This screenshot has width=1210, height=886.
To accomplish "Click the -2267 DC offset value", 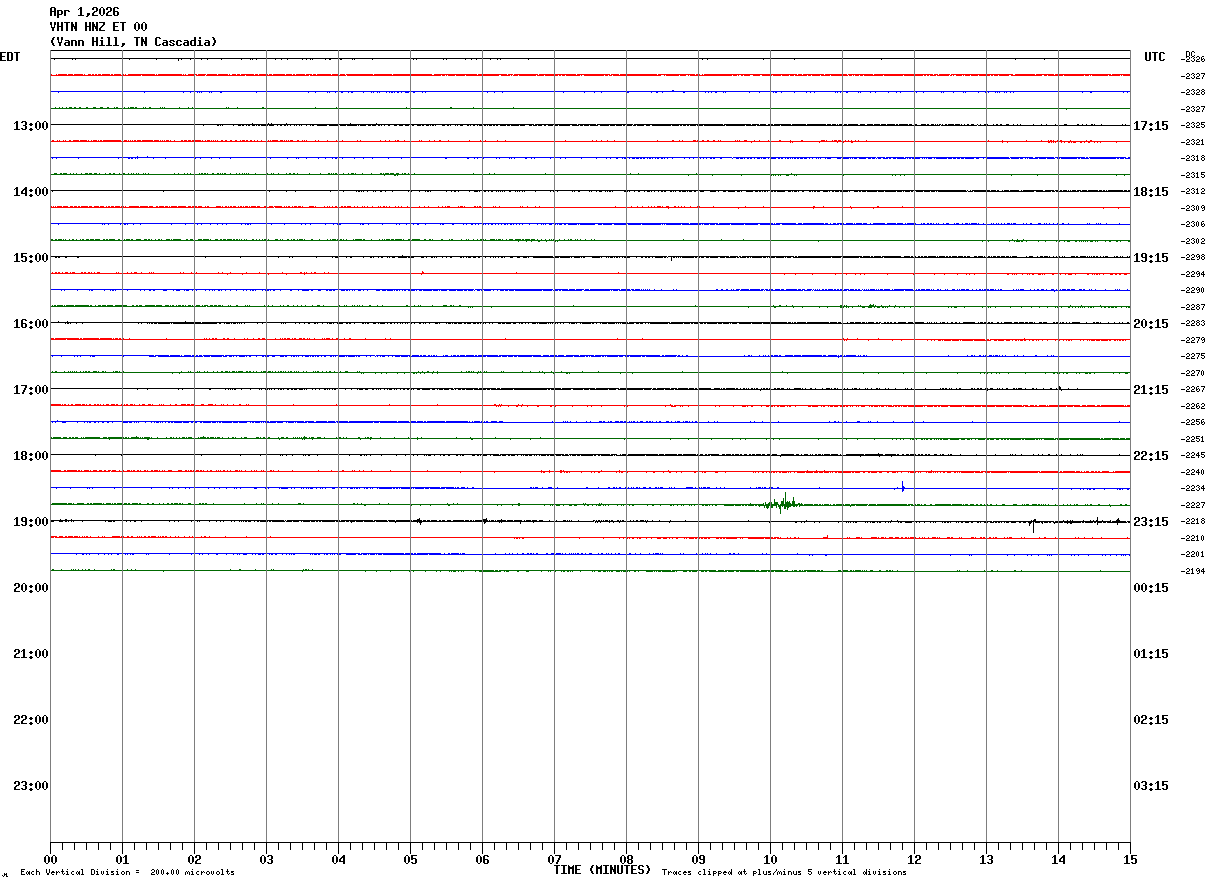I will (x=1194, y=390).
